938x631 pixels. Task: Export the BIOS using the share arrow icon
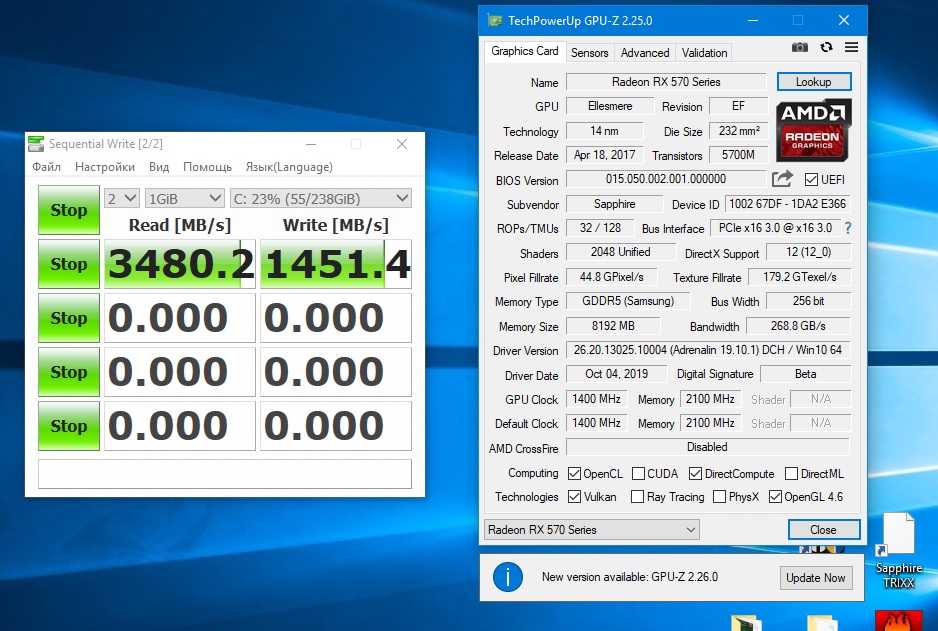(x=782, y=179)
